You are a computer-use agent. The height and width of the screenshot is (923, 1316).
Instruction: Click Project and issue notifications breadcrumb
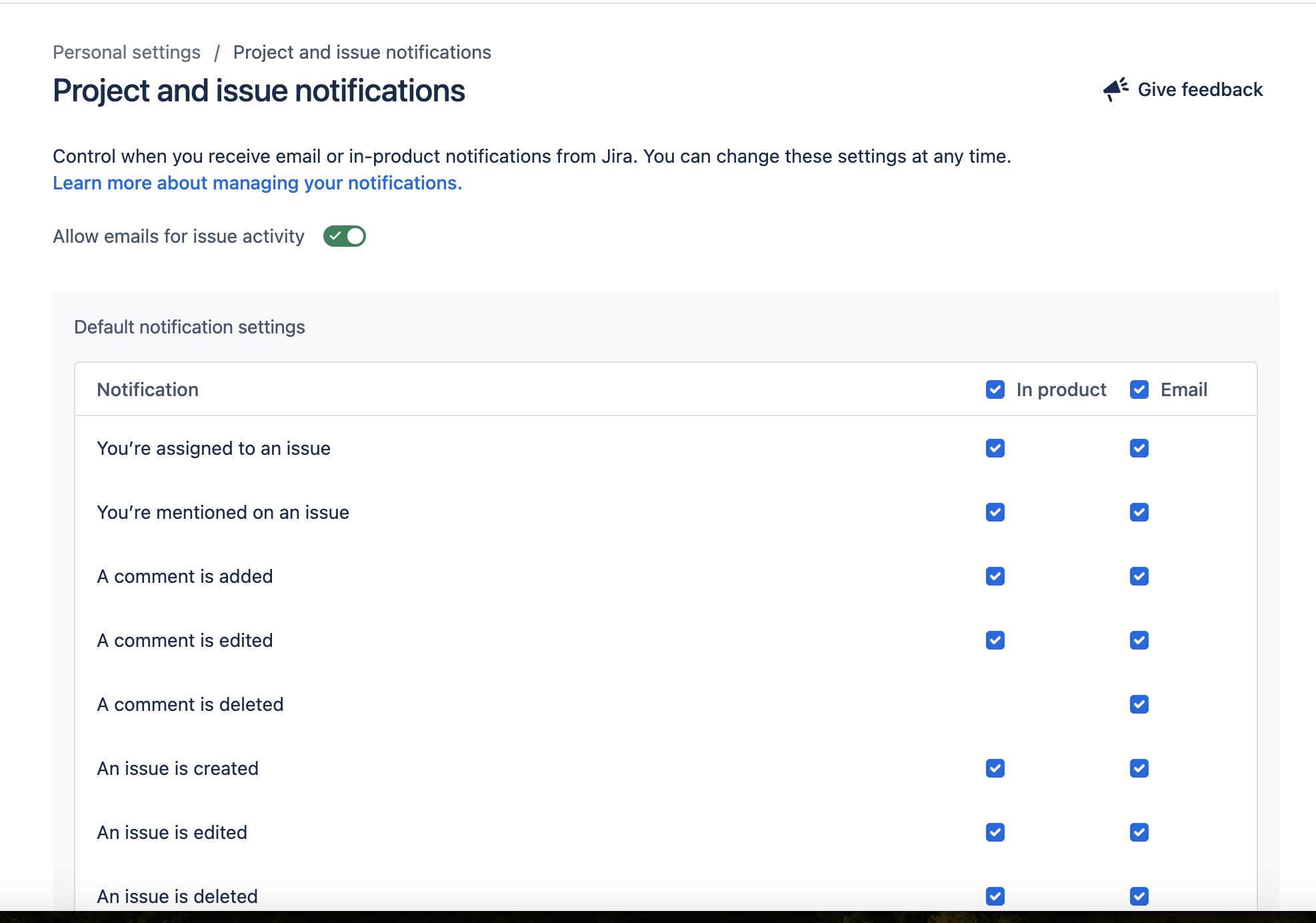pyautogui.click(x=362, y=51)
